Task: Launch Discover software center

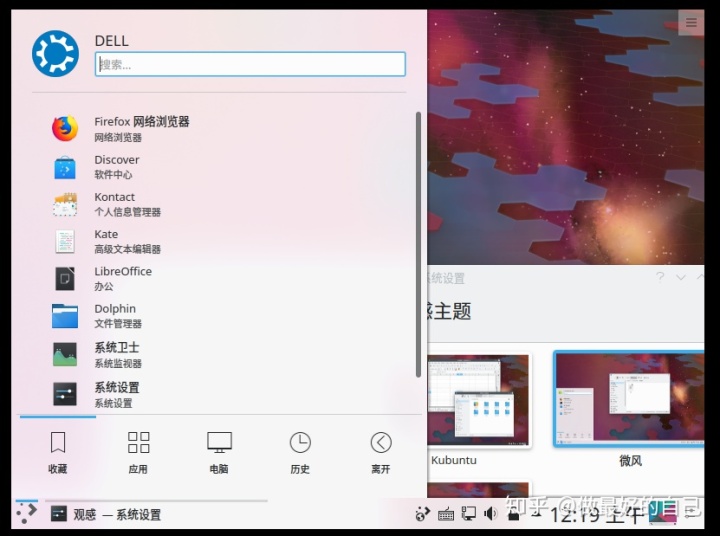Action: (218, 167)
